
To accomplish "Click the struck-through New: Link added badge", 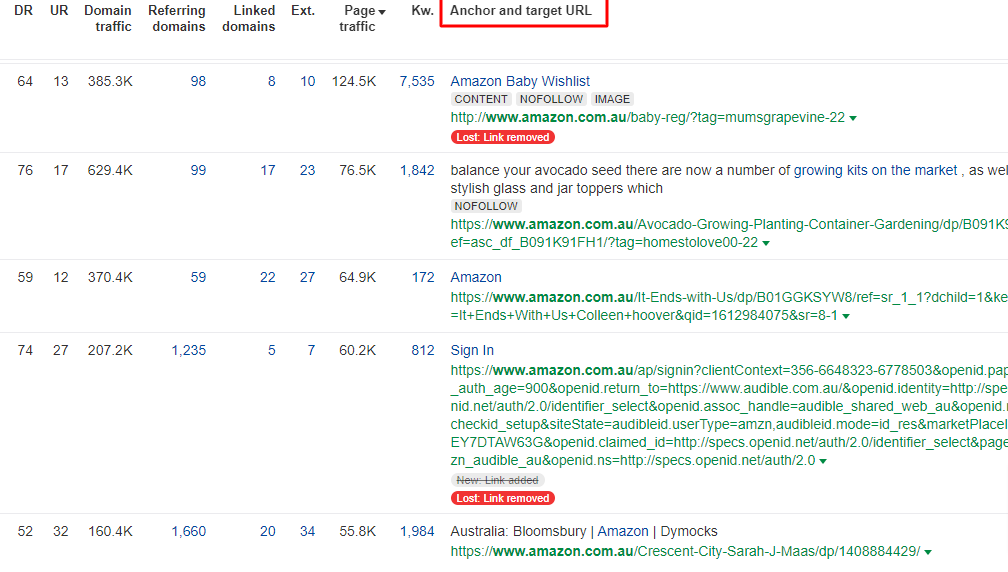I will click(x=498, y=481).
